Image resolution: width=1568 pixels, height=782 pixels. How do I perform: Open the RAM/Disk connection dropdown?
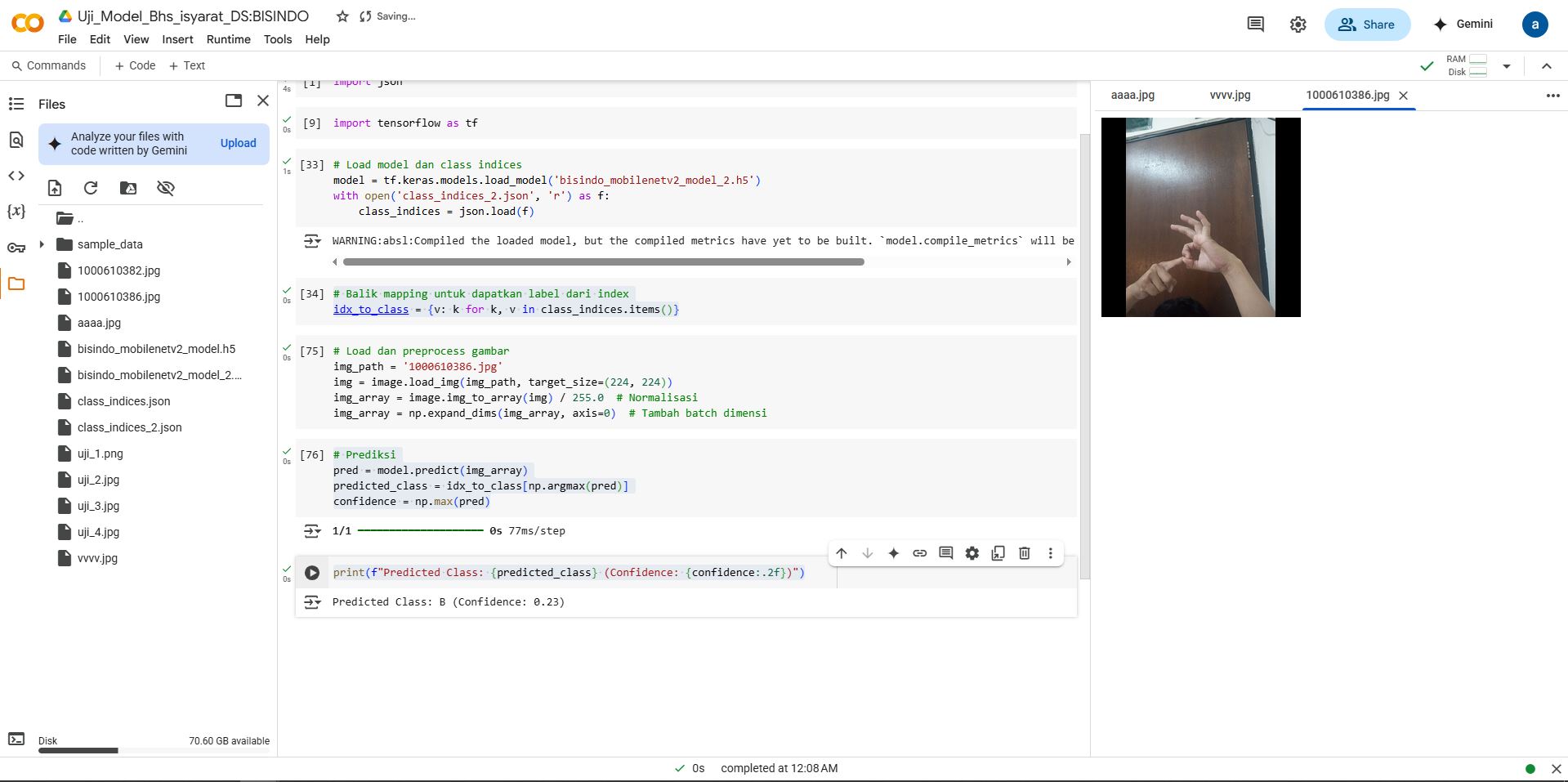pos(1507,66)
